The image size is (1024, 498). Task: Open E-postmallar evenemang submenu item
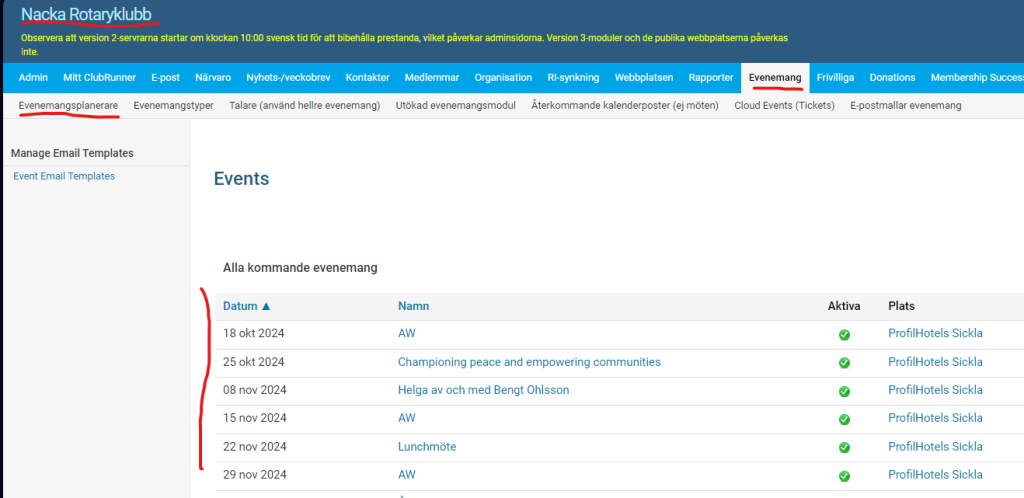click(x=905, y=105)
